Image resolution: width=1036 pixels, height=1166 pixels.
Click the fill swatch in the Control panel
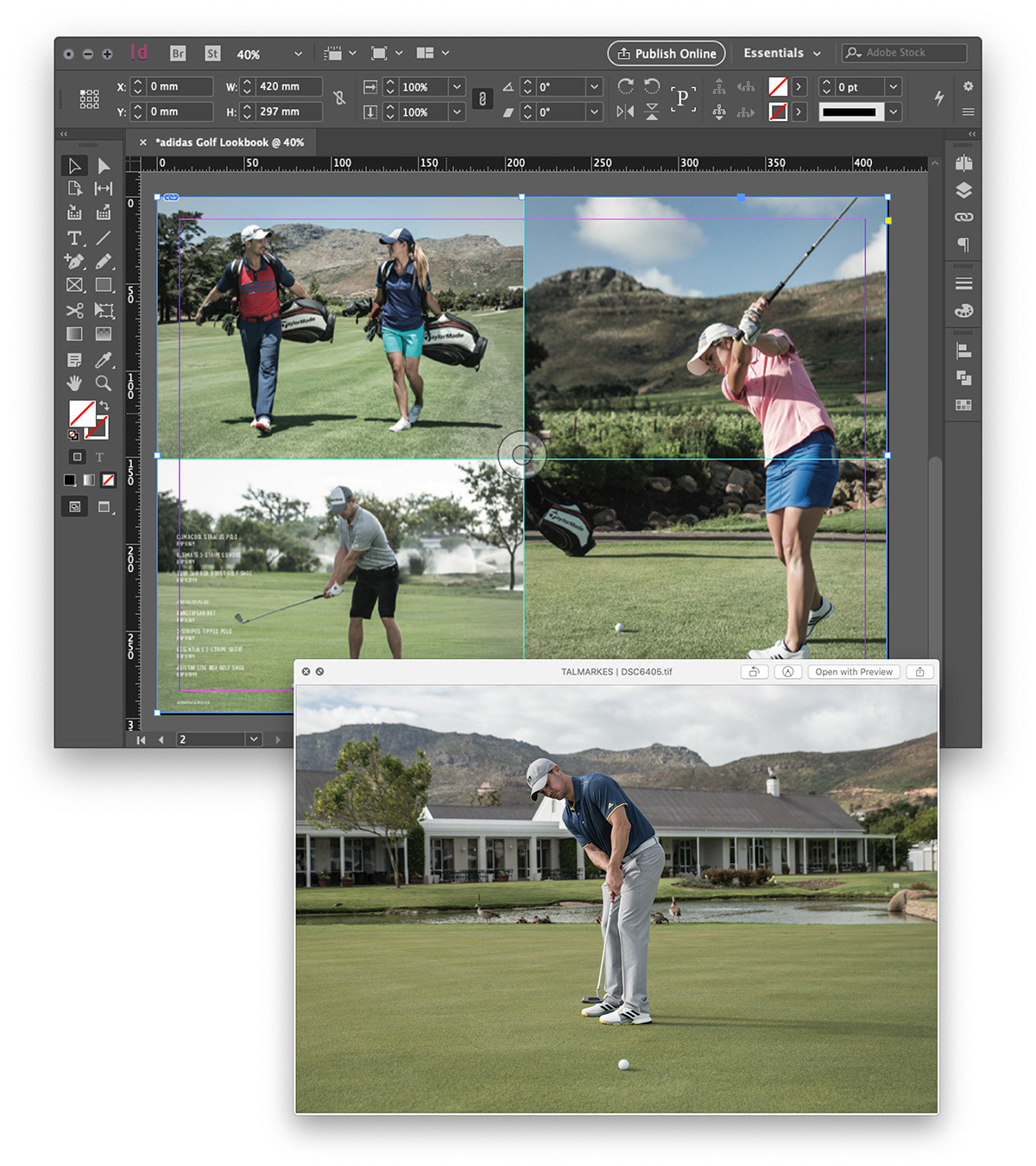pos(778,86)
